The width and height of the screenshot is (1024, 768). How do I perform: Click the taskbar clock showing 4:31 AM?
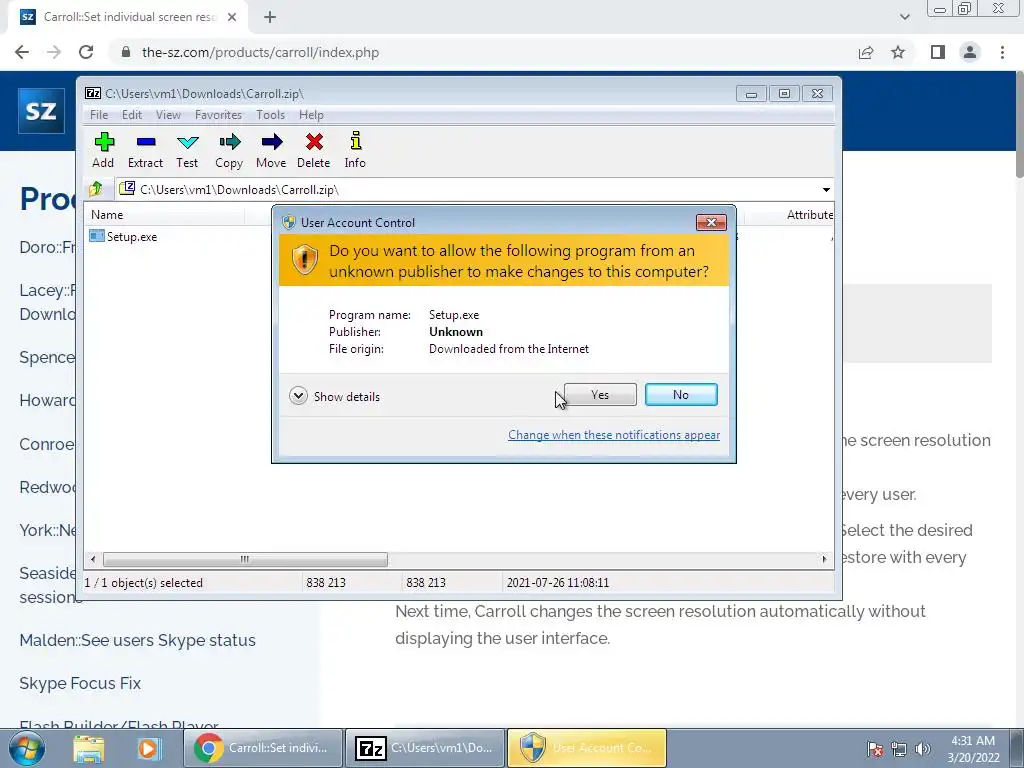(973, 748)
